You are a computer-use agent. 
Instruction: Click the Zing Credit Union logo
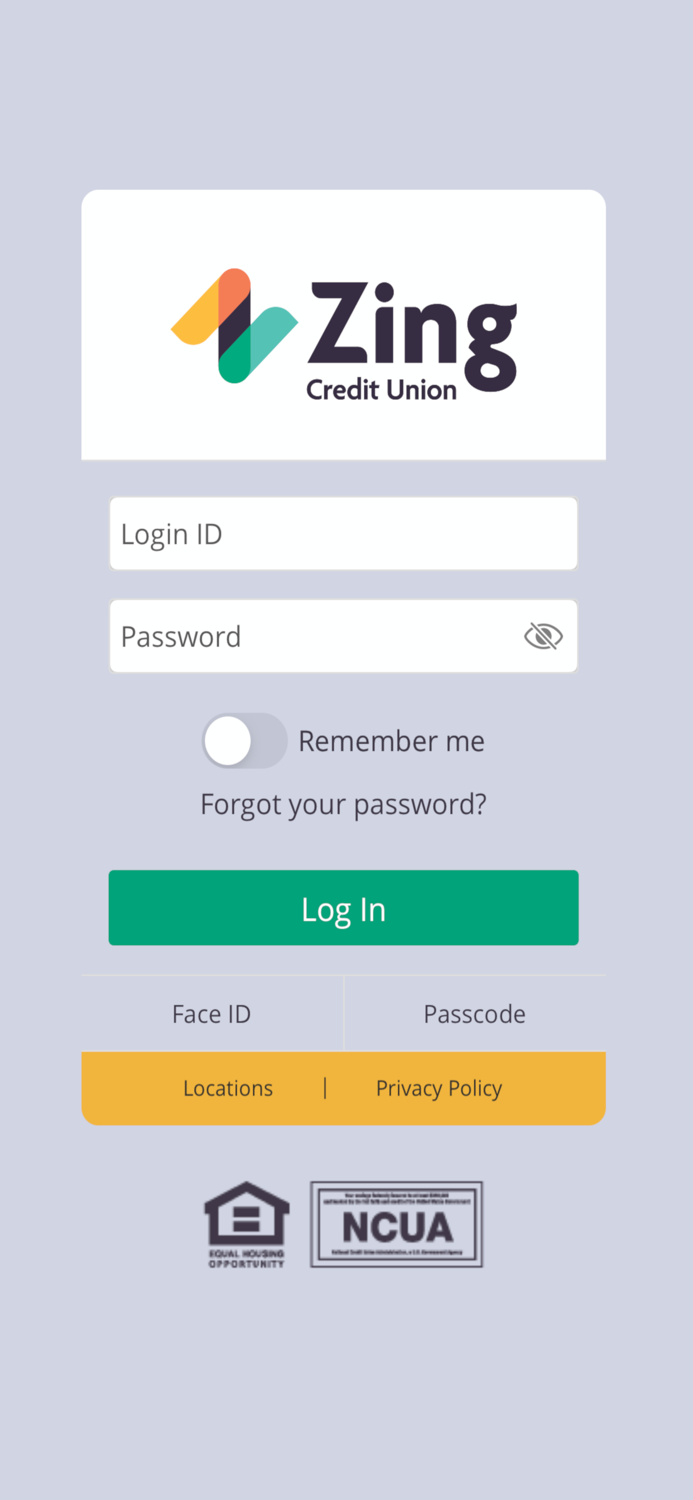coord(343,325)
